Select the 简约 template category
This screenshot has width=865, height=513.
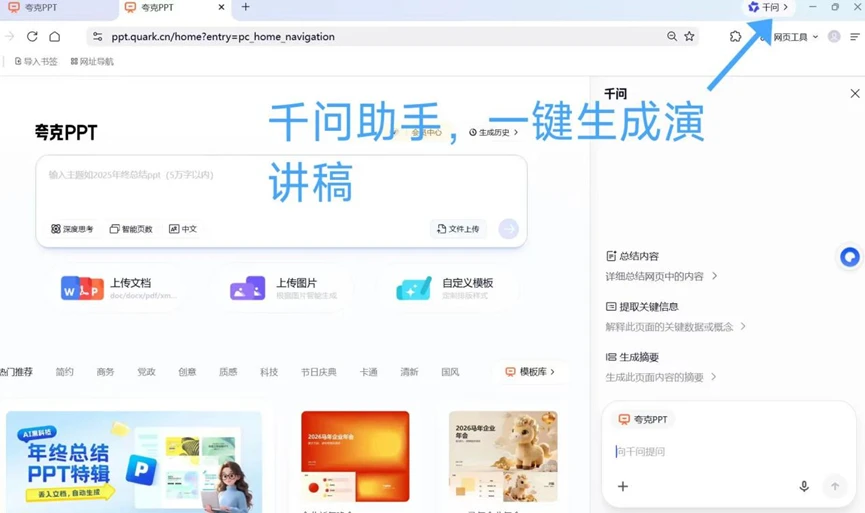tap(65, 372)
